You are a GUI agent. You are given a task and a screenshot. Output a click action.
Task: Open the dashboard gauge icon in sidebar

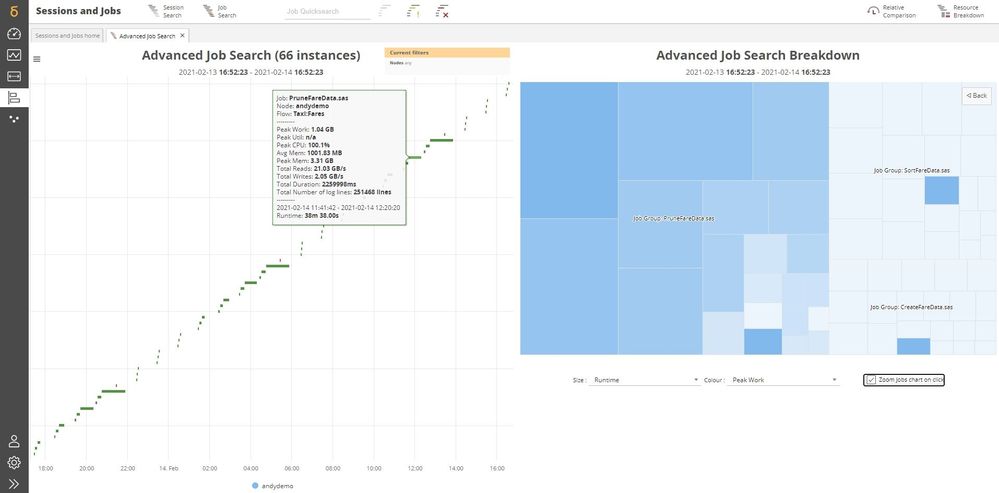(14, 33)
